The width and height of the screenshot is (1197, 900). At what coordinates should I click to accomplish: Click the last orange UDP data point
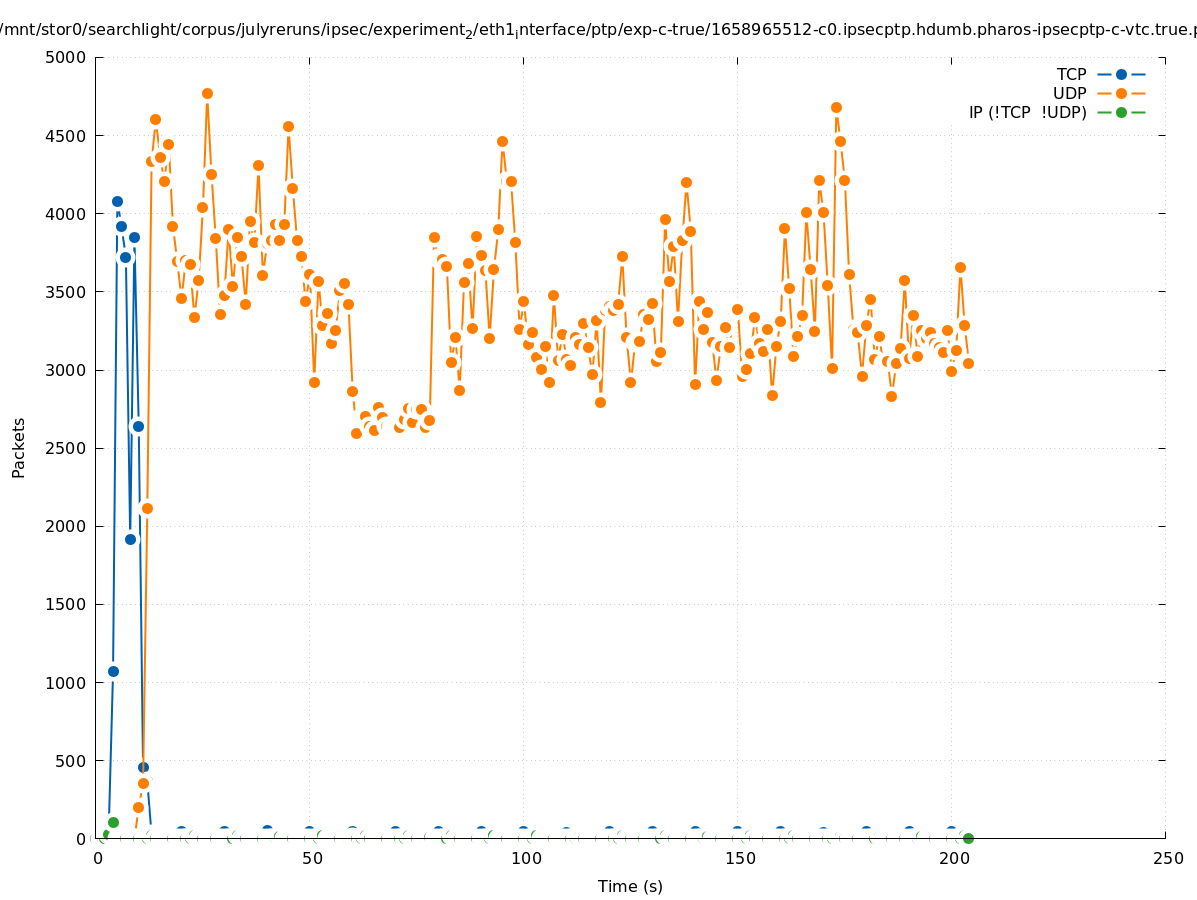[968, 363]
